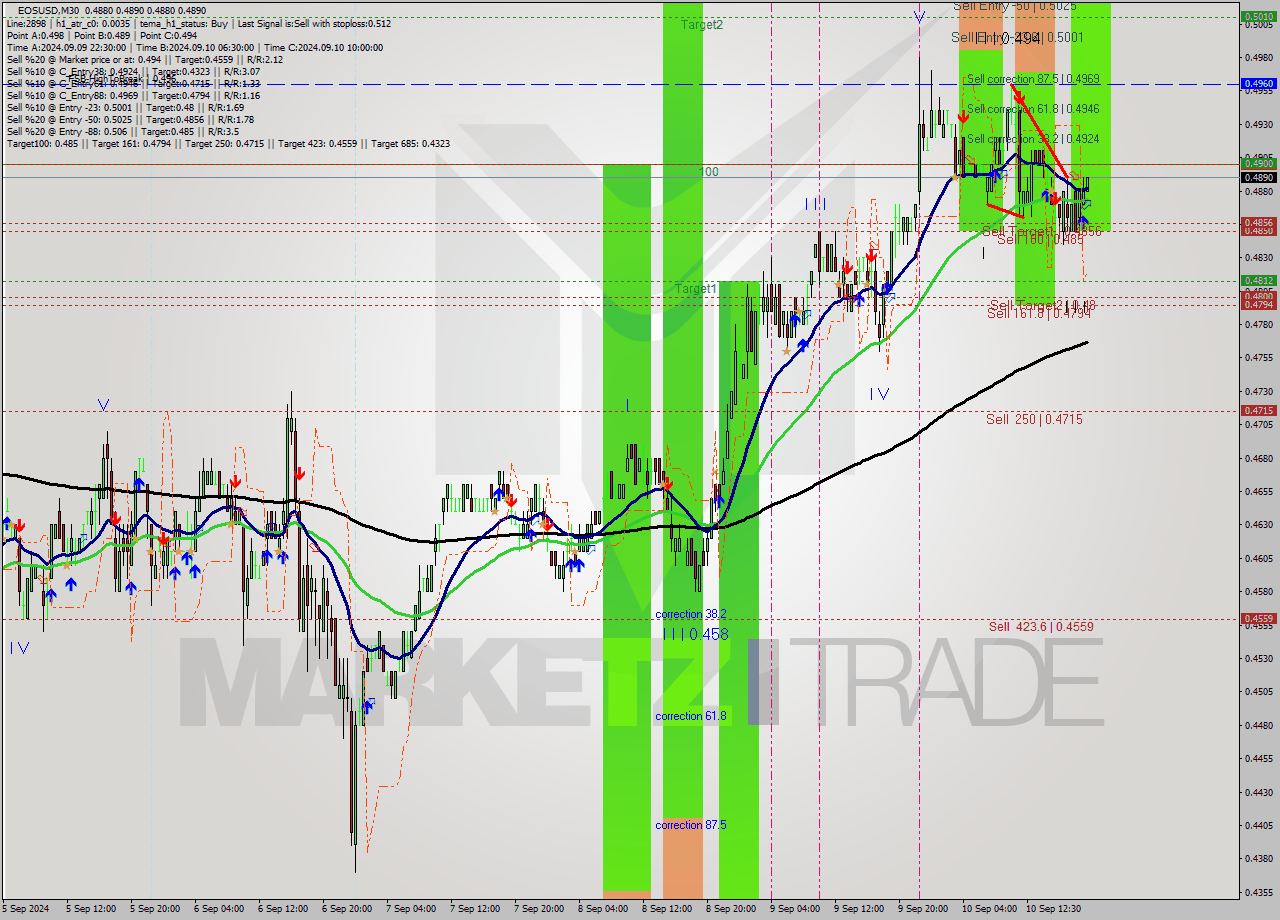
Task: Click the 0.4930 value on price axis
Action: click(x=1259, y=124)
